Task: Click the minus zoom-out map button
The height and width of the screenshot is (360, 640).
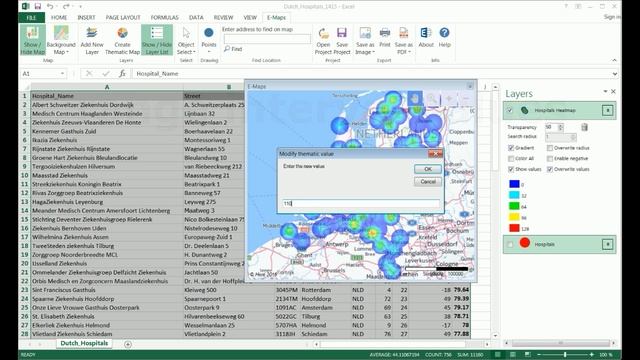Action: click(x=466, y=99)
